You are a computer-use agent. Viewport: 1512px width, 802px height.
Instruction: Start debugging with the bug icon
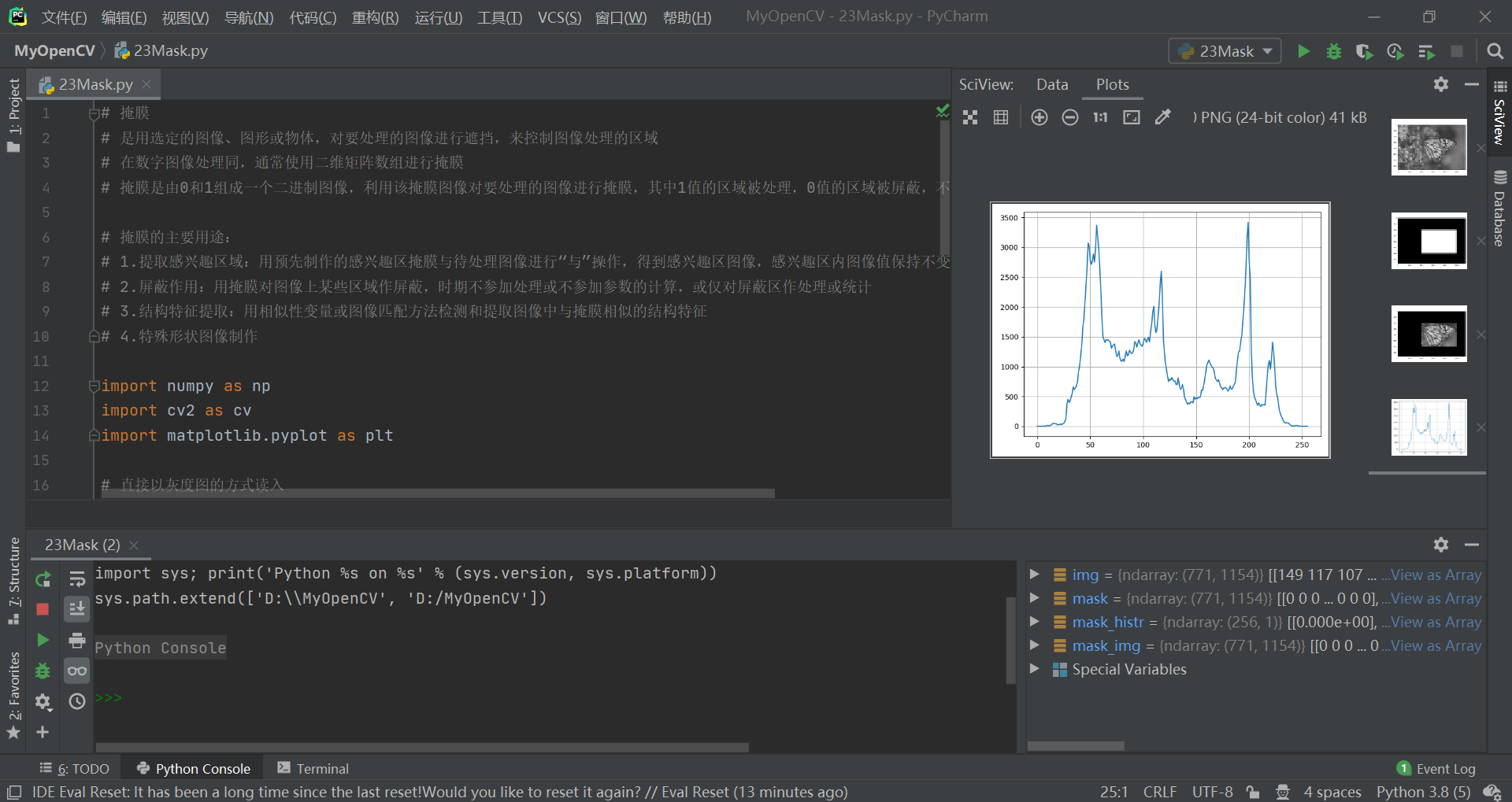point(1333,50)
